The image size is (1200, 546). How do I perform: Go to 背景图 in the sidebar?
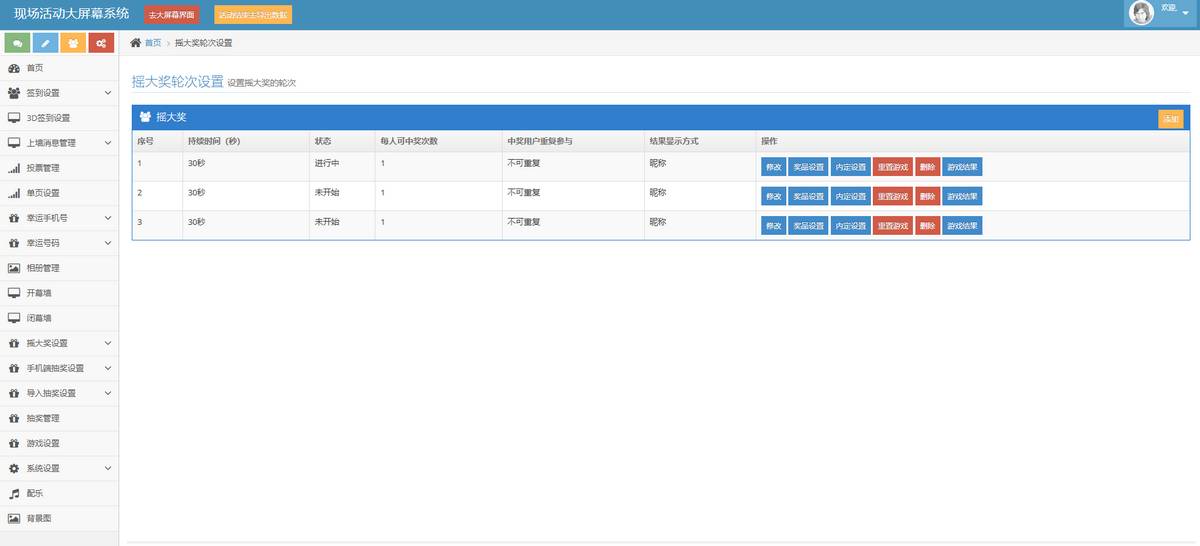pyautogui.click(x=38, y=518)
